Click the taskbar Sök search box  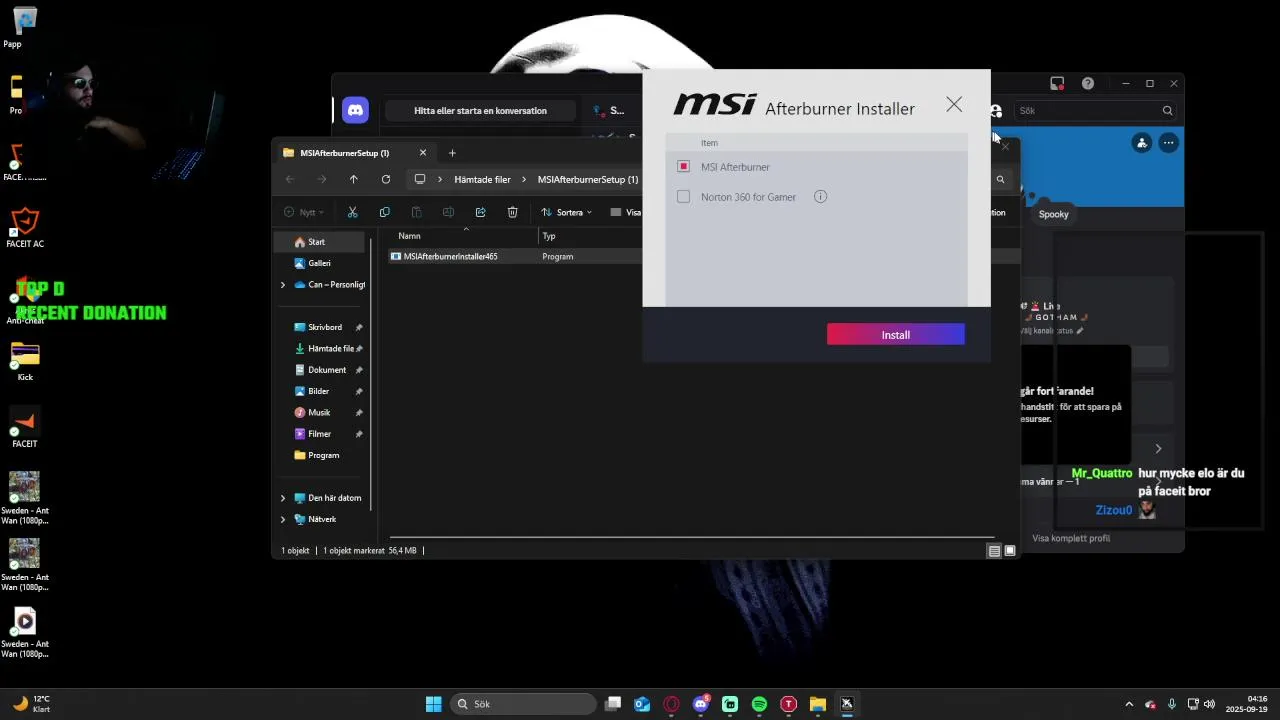(523, 704)
